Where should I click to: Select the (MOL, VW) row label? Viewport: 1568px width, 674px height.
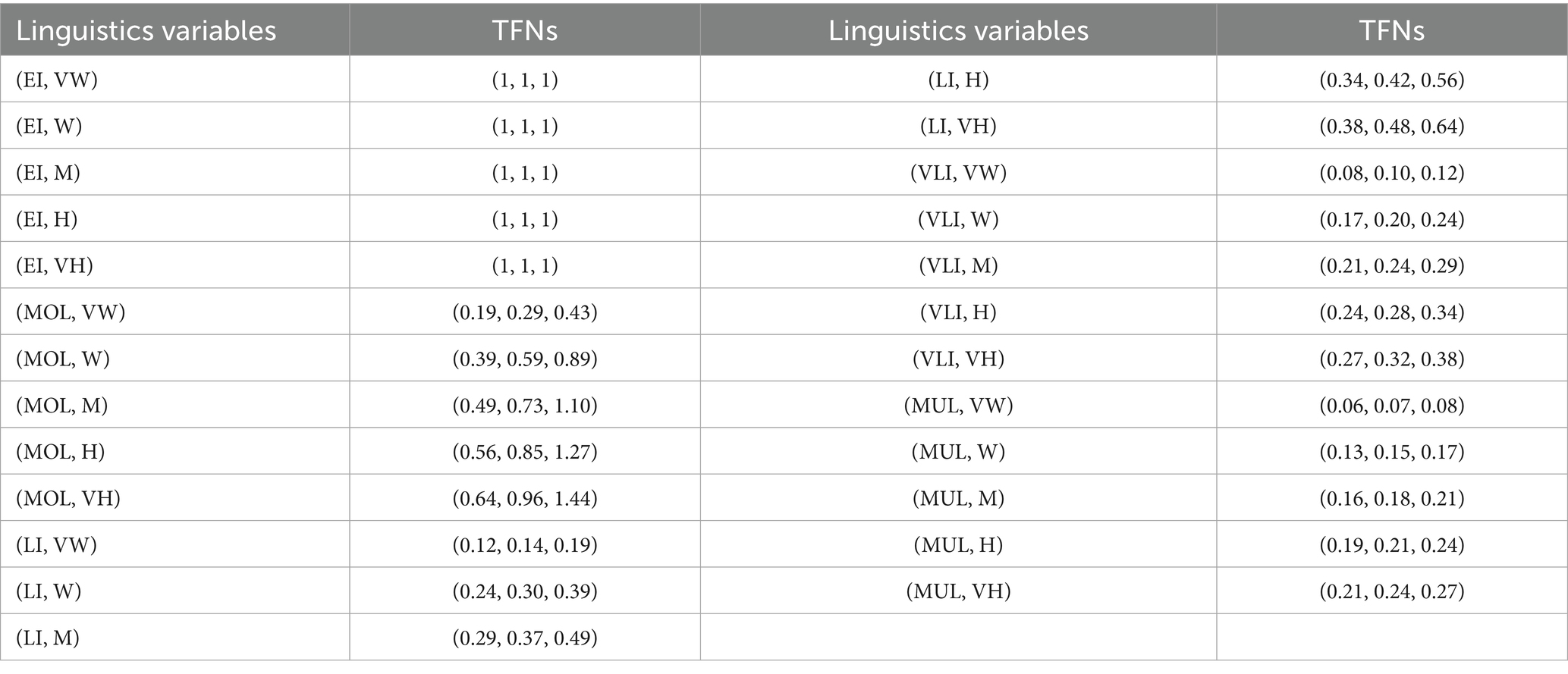[x=71, y=312]
